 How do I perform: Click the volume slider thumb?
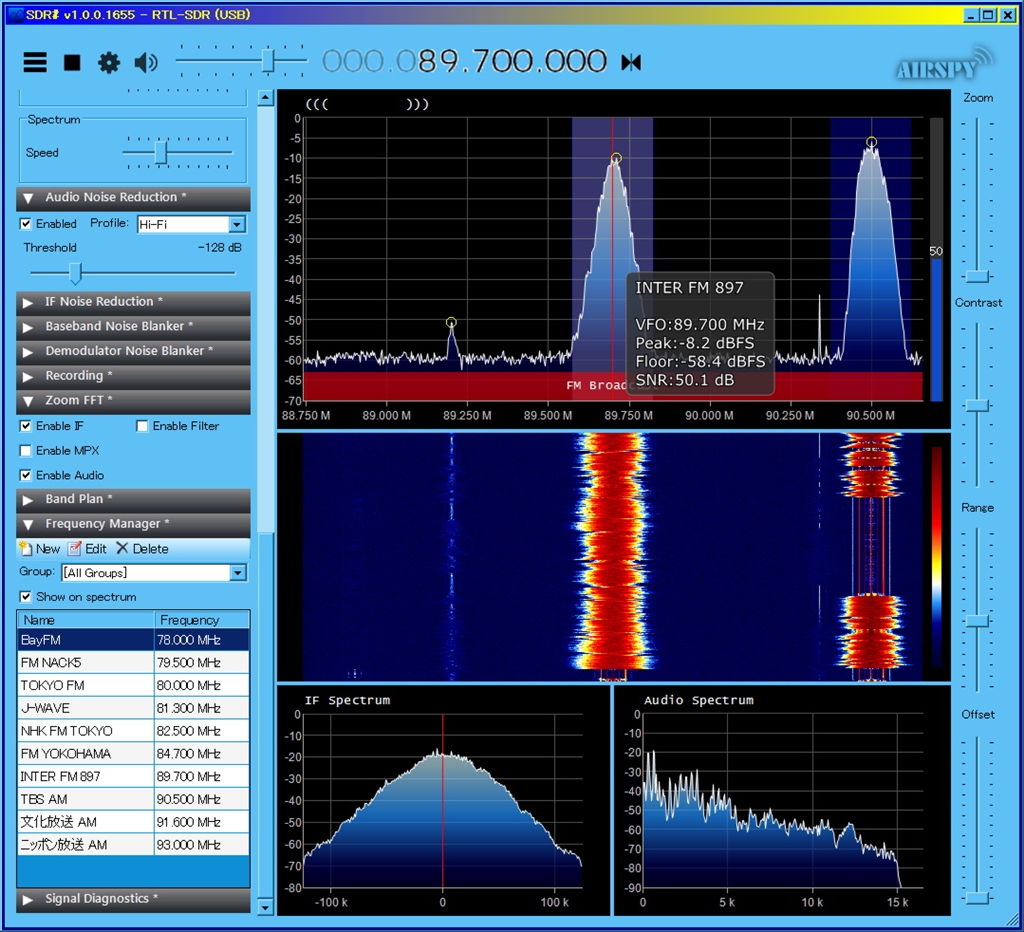[268, 61]
